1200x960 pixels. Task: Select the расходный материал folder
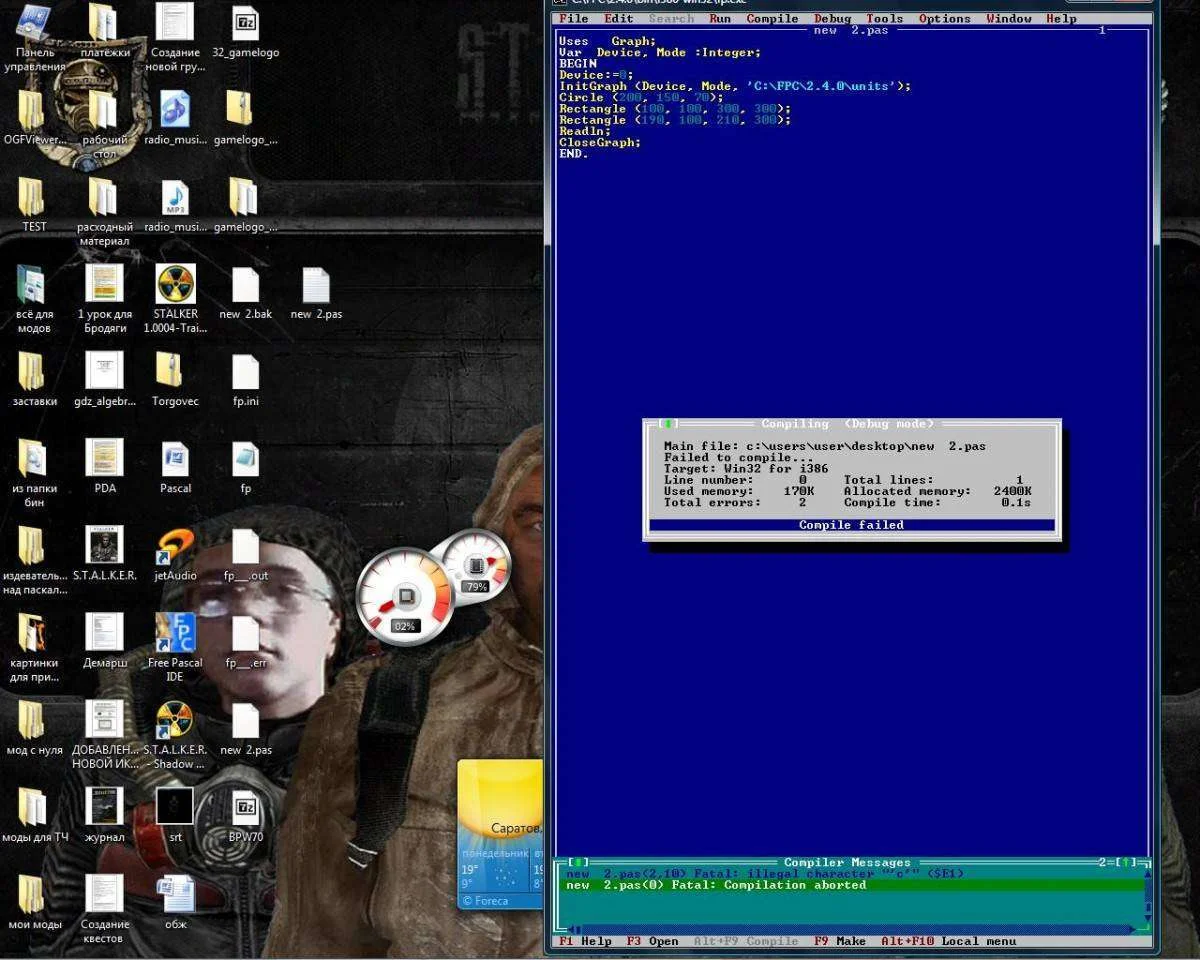pos(105,212)
